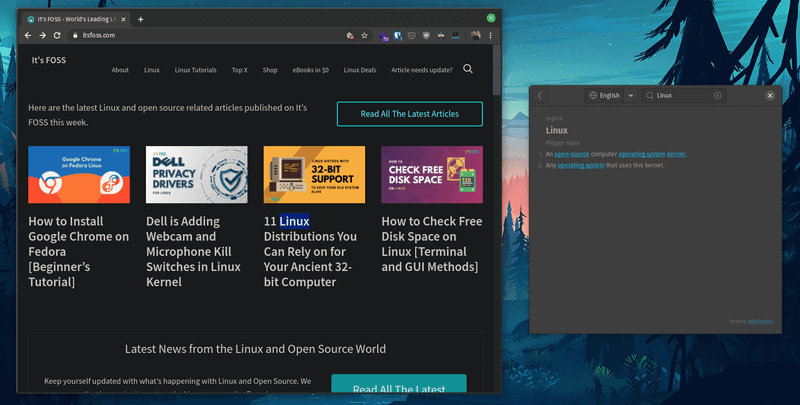This screenshot has height=405, width=800.
Task: Open the Check Free Disk Space thumbnail
Action: click(x=432, y=174)
